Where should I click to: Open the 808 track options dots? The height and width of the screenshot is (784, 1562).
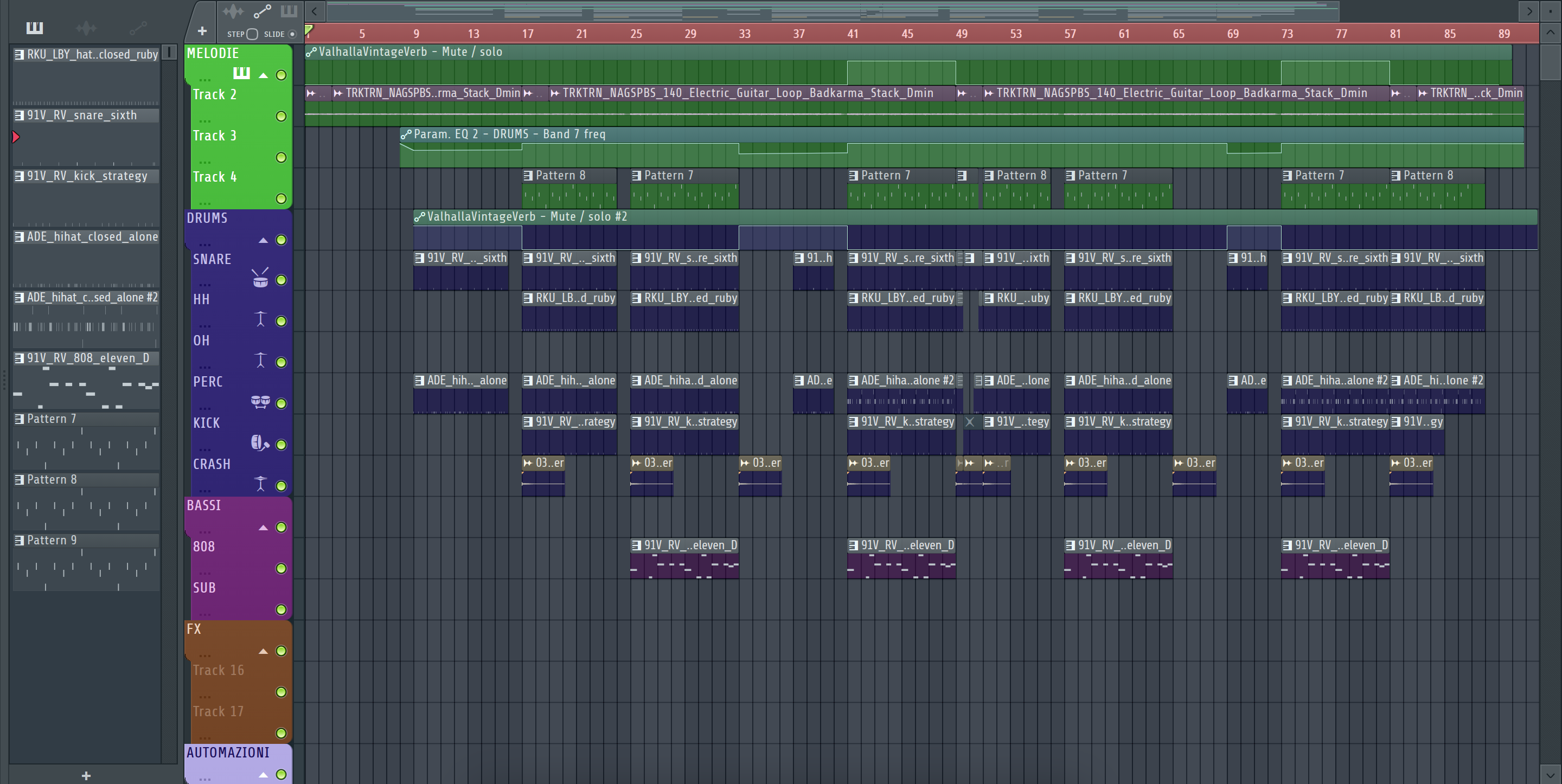pyautogui.click(x=205, y=573)
